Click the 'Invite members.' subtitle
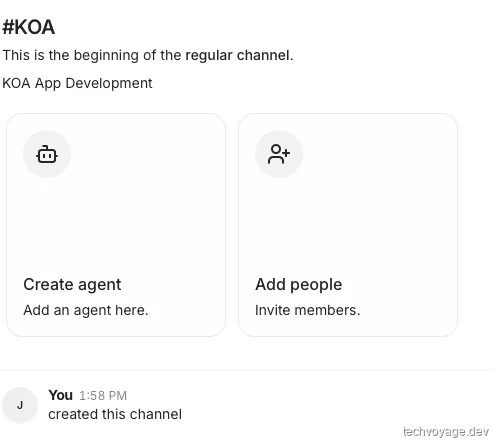The image size is (493, 441). coord(308,310)
